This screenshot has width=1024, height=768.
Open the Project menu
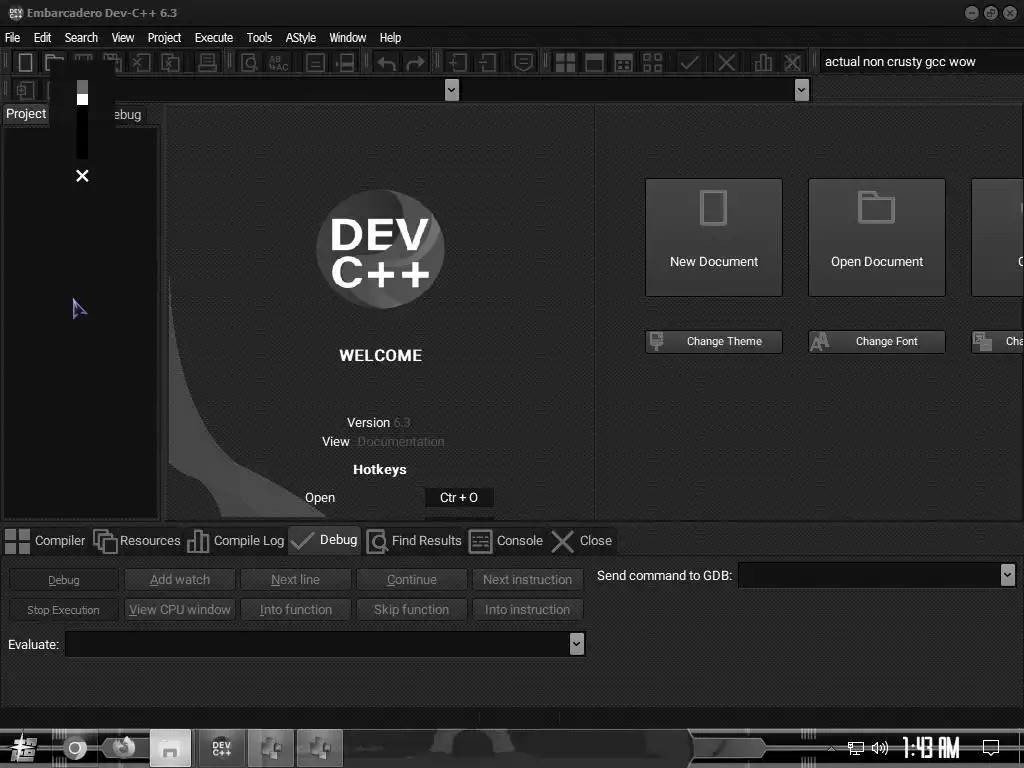pyautogui.click(x=164, y=38)
